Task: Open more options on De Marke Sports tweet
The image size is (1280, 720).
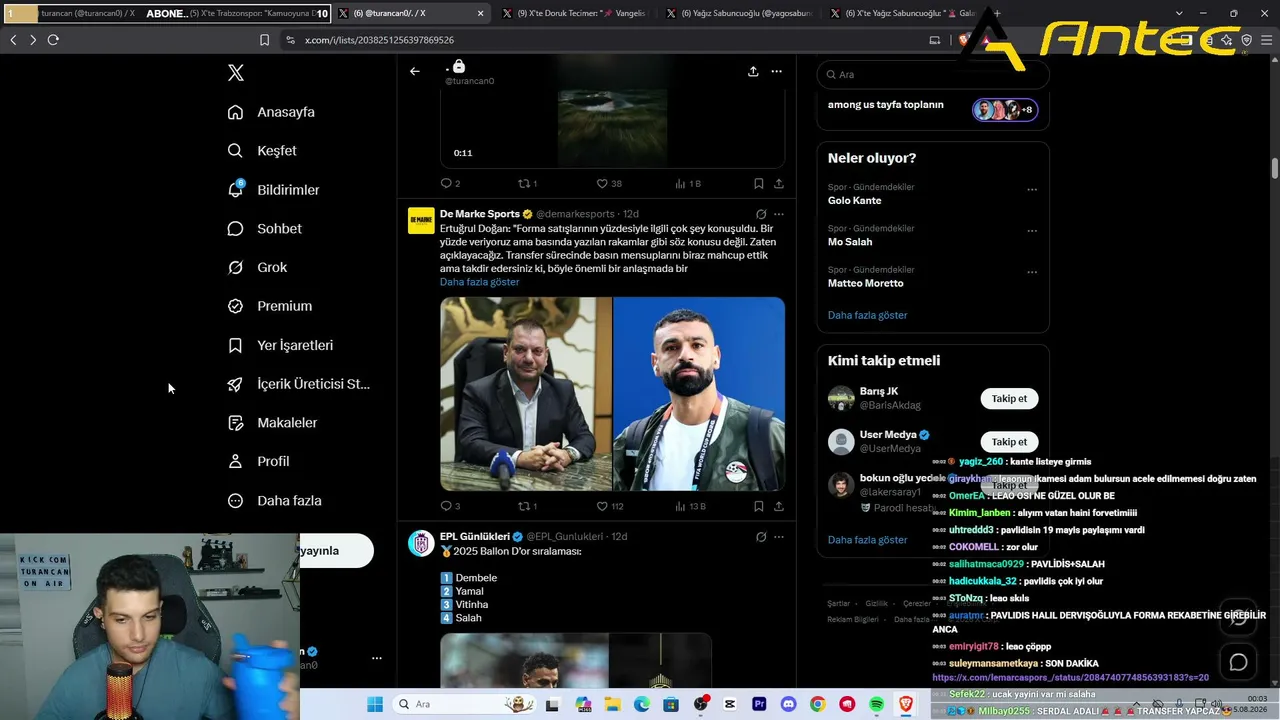Action: [779, 214]
